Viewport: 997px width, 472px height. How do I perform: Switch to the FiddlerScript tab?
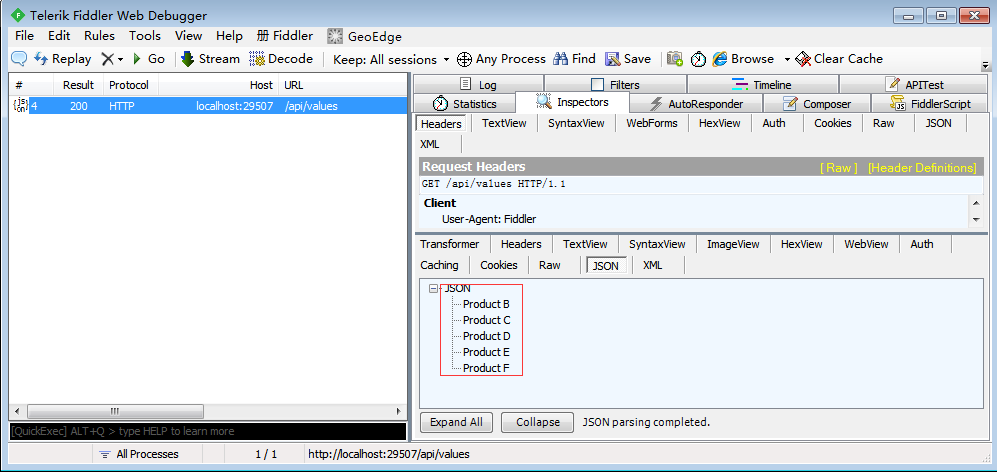pos(930,103)
